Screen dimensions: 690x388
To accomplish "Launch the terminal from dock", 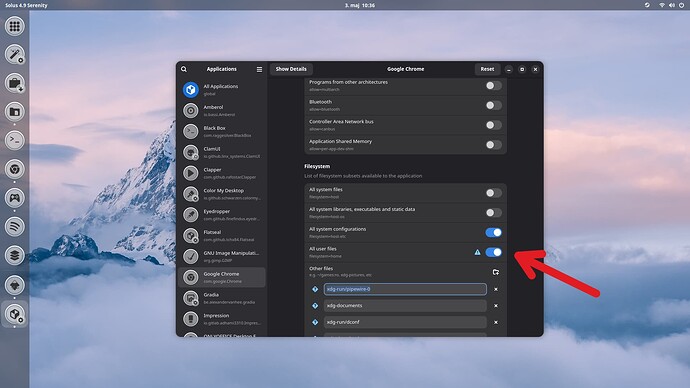I will pyautogui.click(x=15, y=140).
